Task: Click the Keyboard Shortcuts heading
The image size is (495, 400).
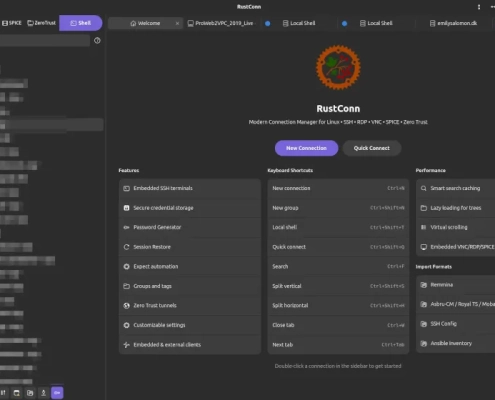Action: pyautogui.click(x=290, y=170)
